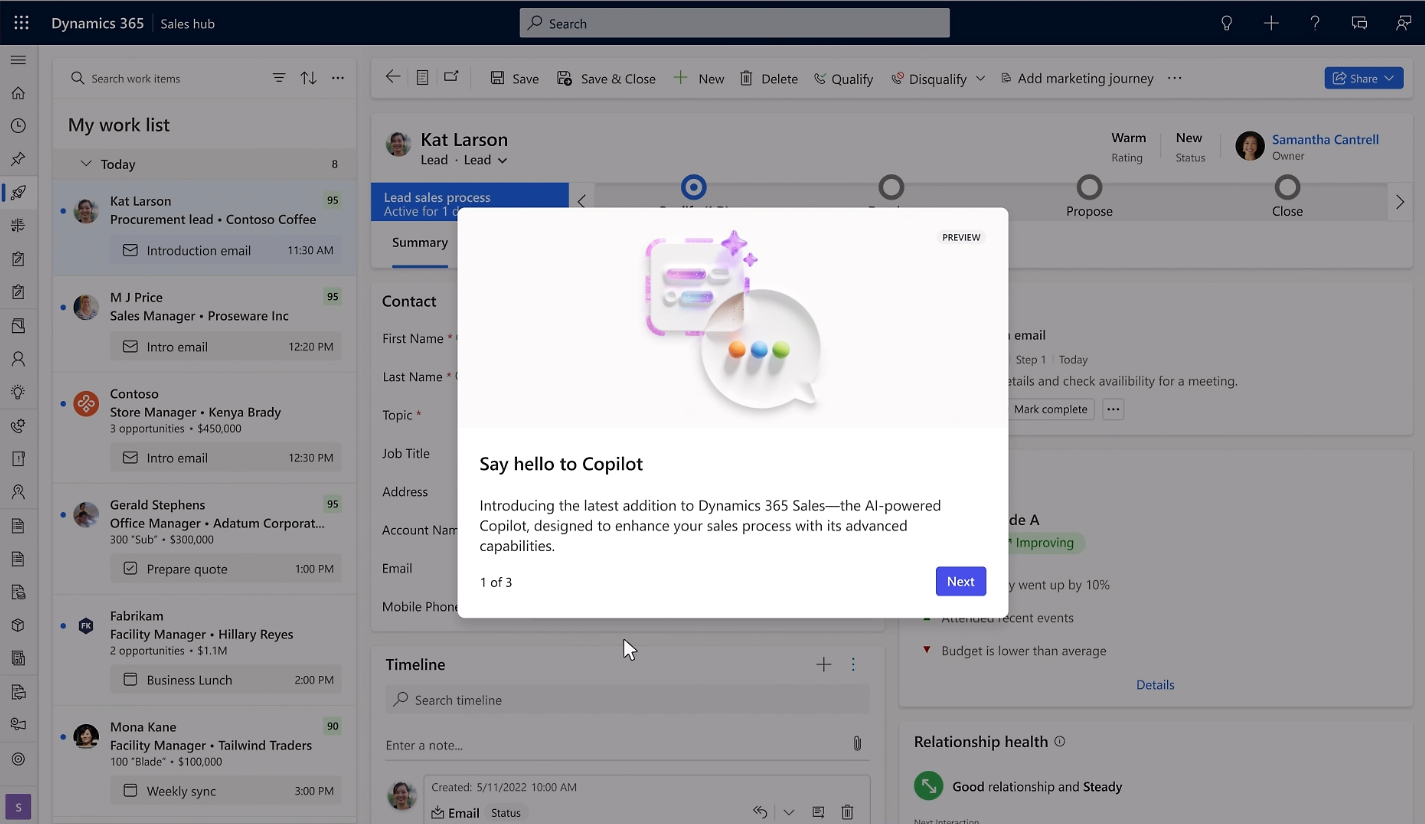Toggle the Prepare quote task checkbox icon
1425x824 pixels.
[x=130, y=568]
